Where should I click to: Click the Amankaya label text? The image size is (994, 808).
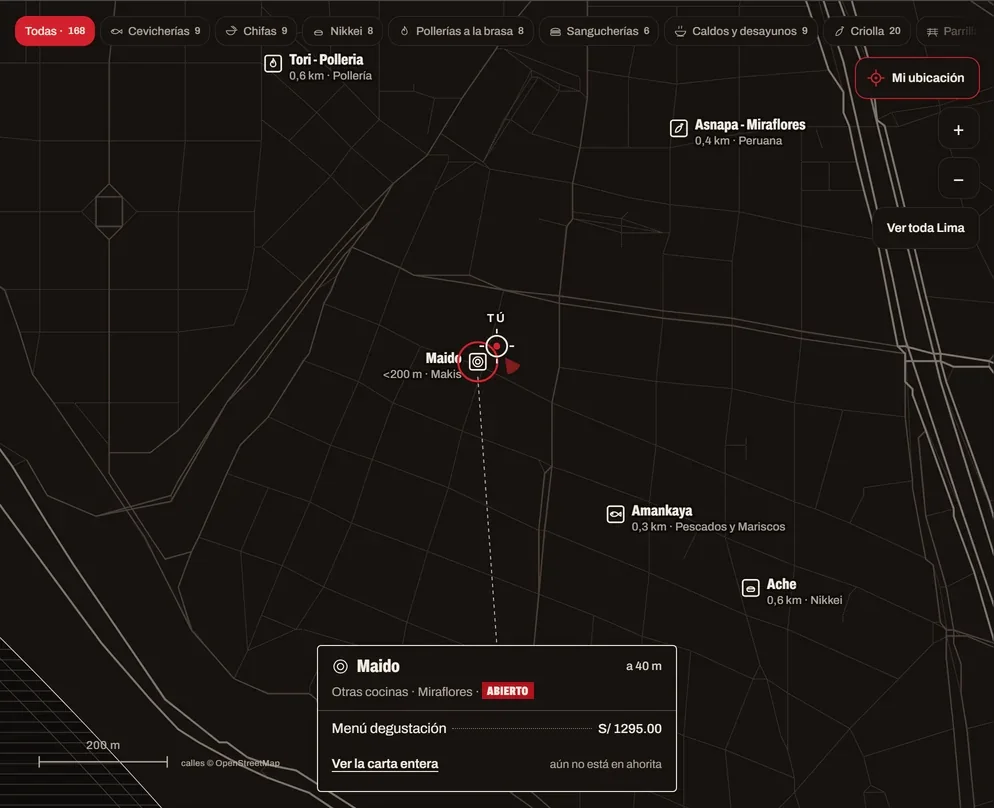point(662,511)
